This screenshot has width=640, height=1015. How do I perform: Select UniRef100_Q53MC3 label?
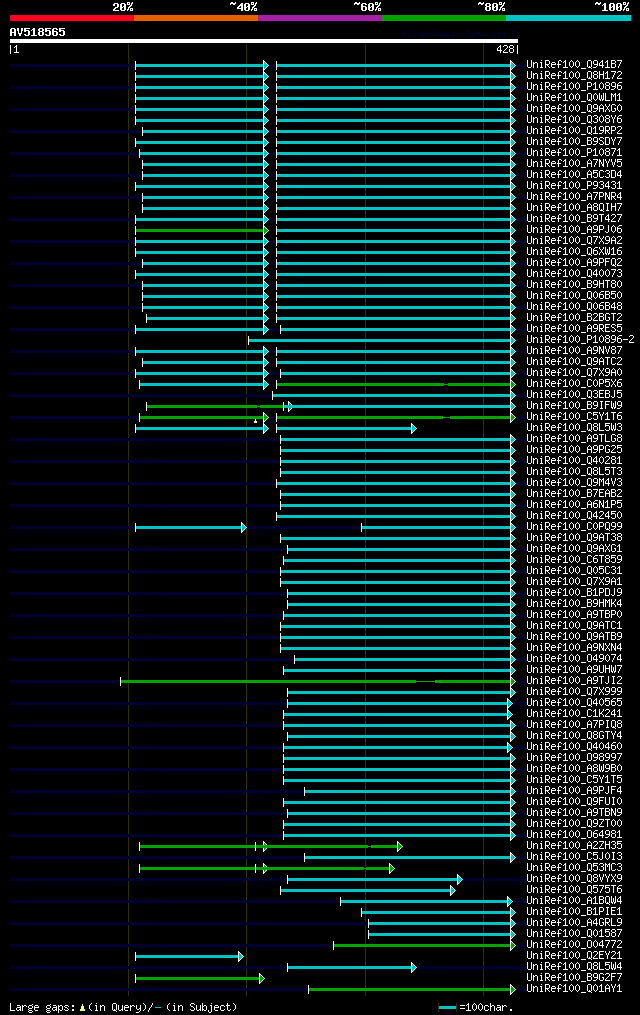click(x=574, y=868)
